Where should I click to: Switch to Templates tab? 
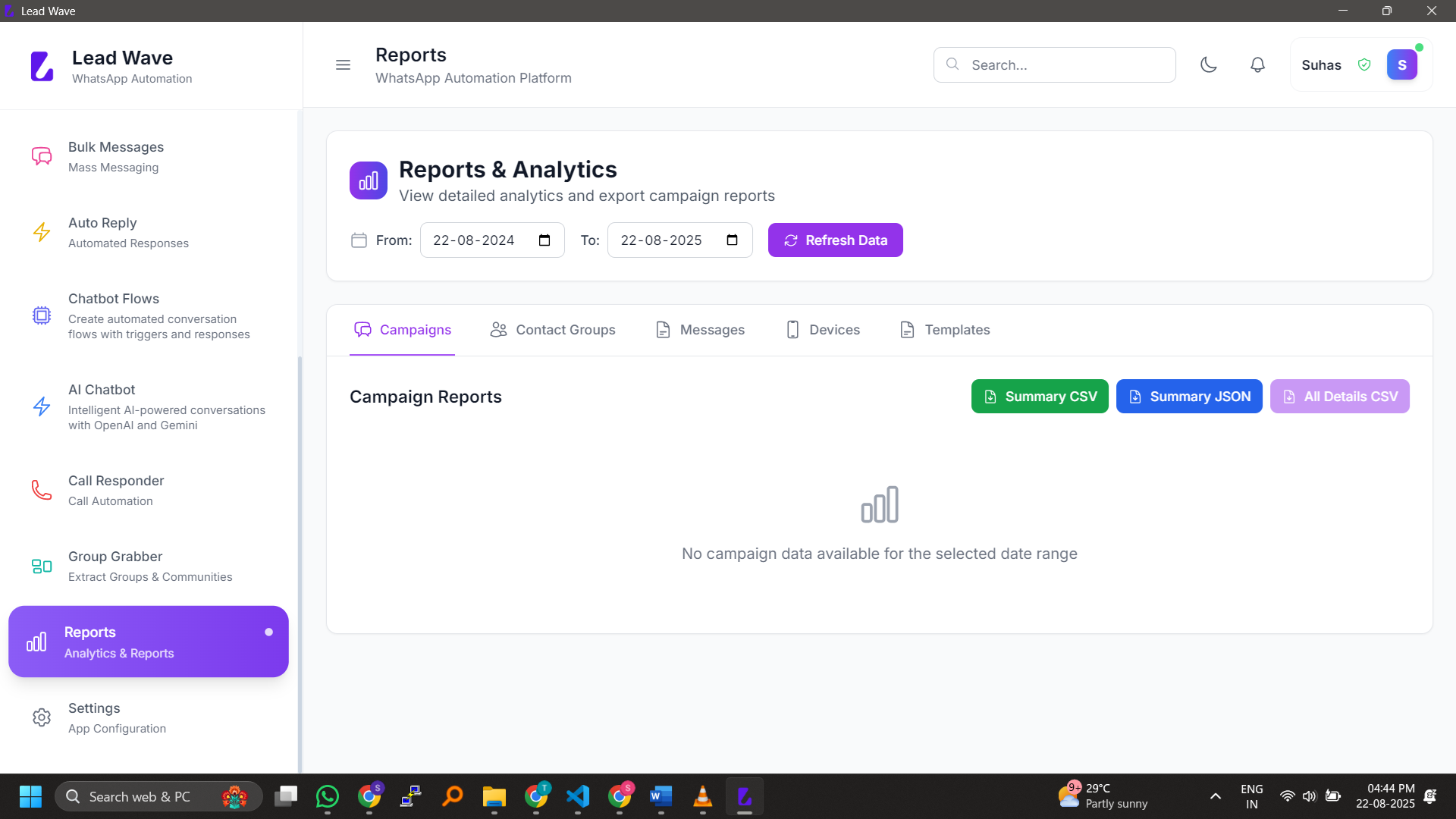click(x=944, y=330)
